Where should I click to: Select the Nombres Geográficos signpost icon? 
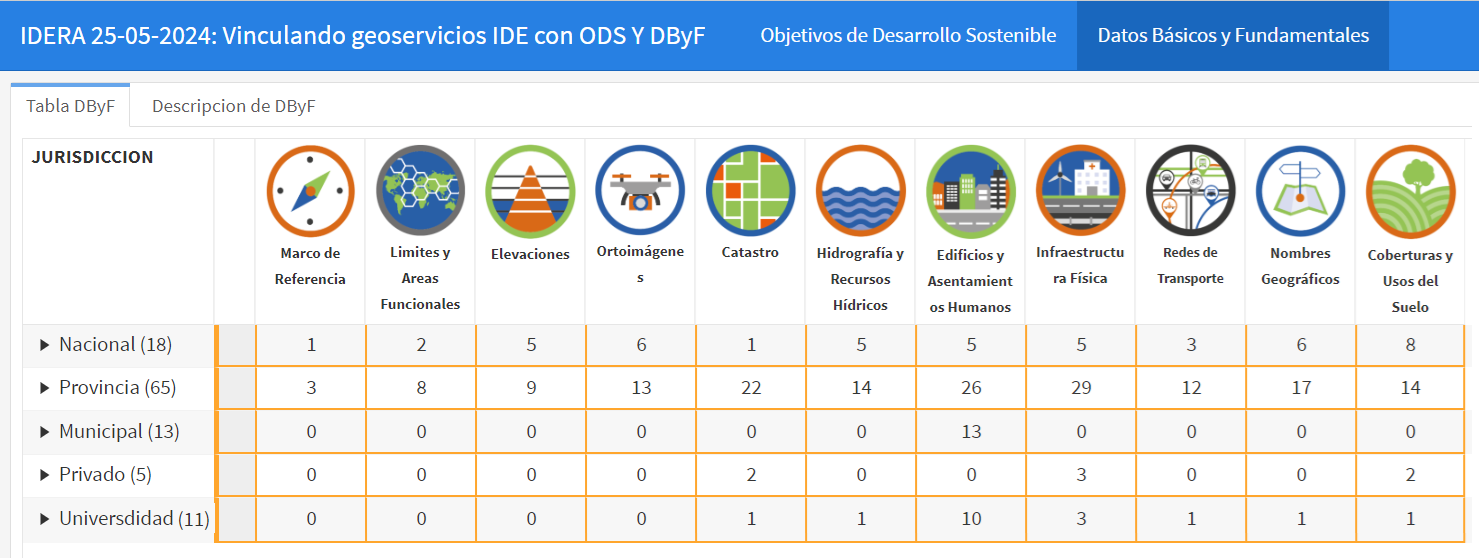1300,191
